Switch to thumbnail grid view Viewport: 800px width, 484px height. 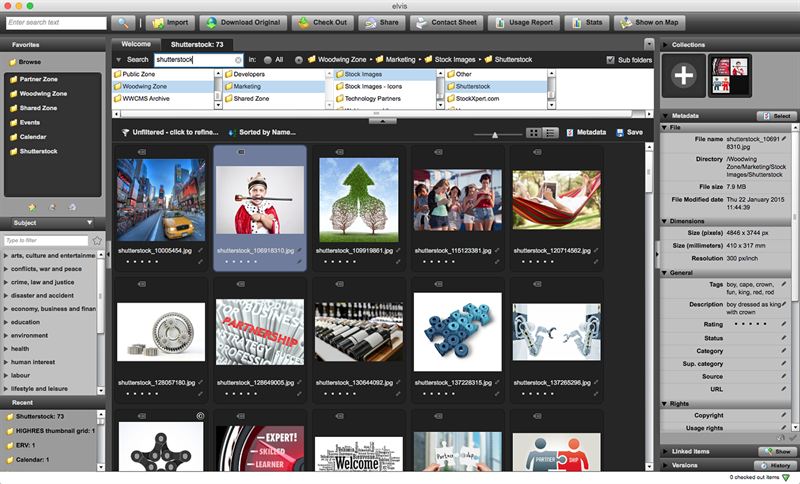[x=534, y=132]
